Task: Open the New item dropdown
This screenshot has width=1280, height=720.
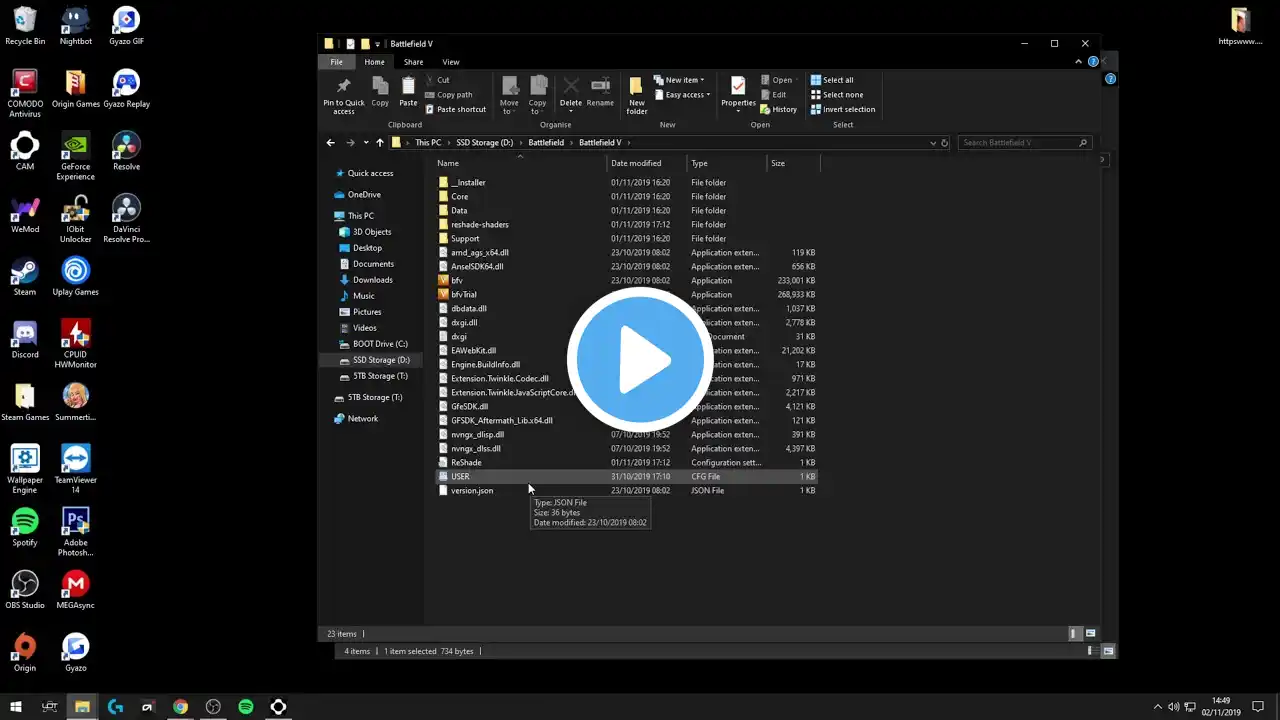Action: (x=680, y=80)
